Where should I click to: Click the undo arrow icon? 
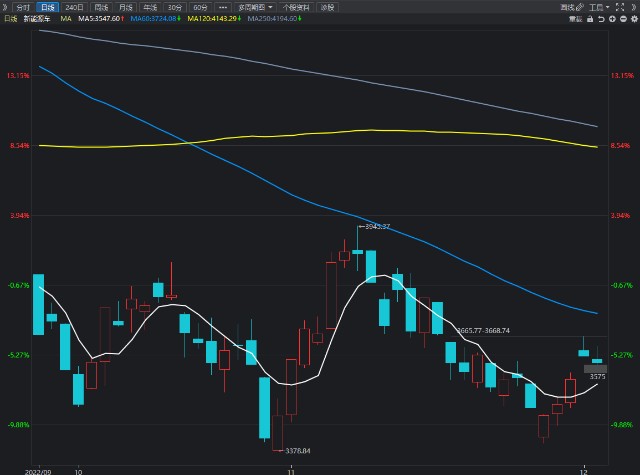(601, 19)
